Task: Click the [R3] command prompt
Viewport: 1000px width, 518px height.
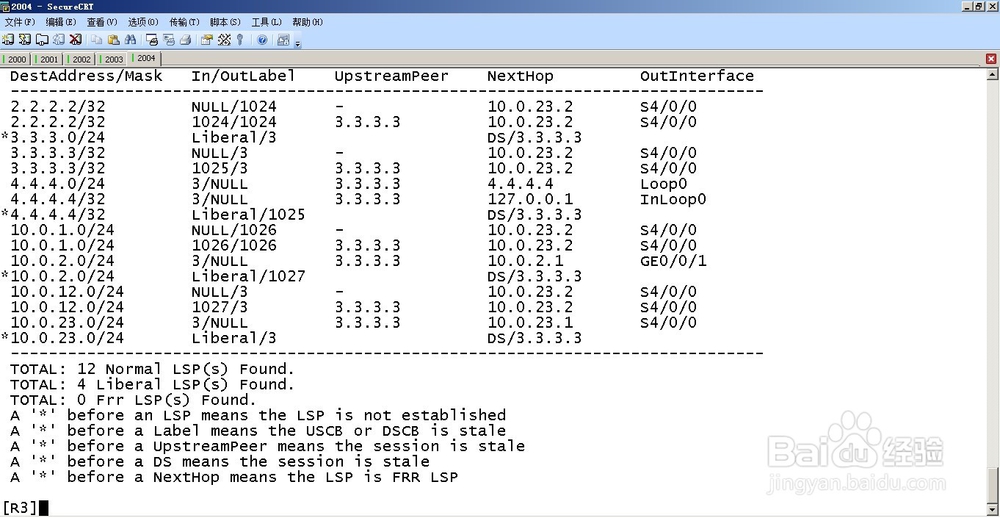Action: (x=20, y=508)
